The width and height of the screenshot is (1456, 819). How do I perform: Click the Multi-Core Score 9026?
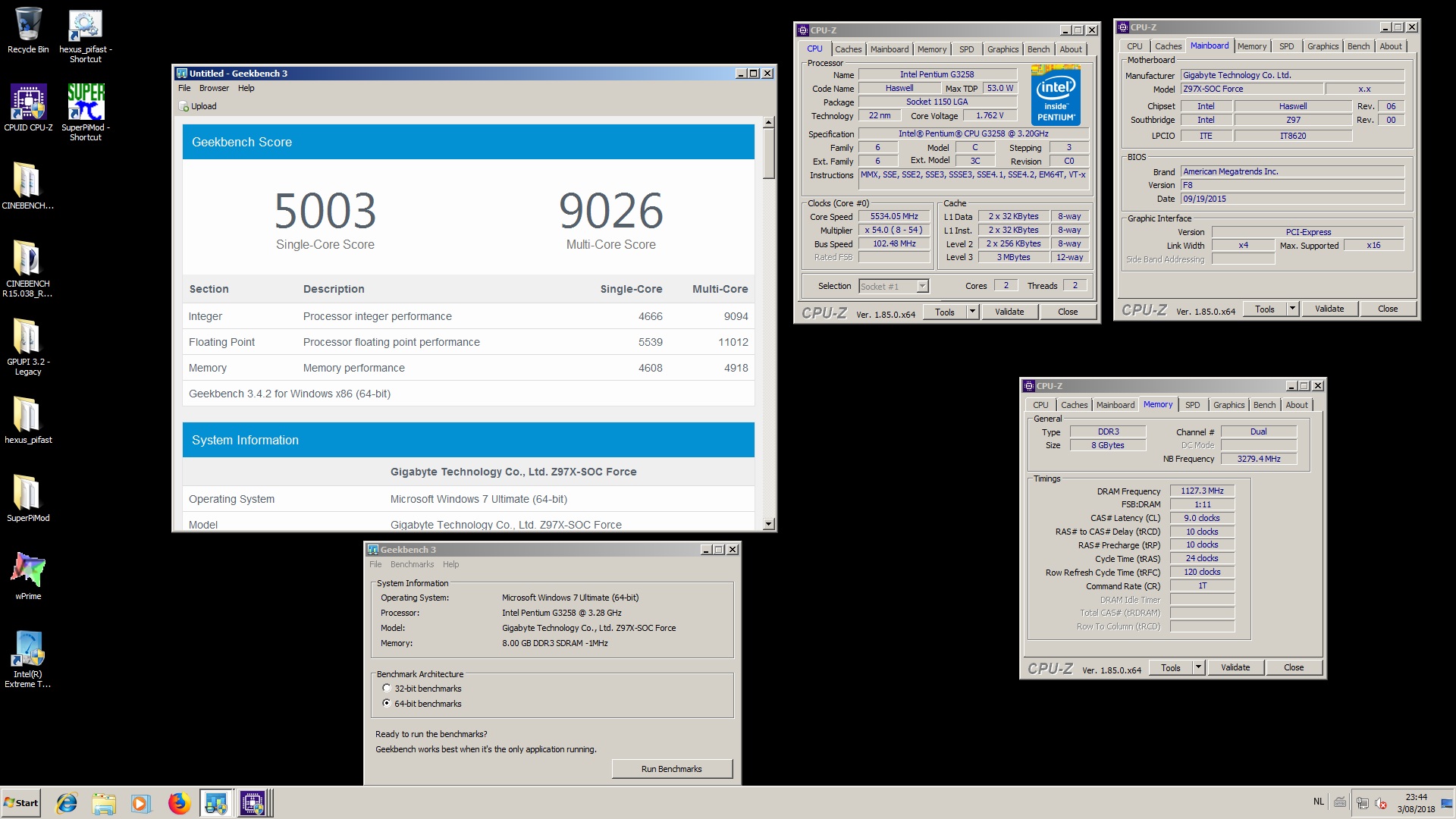point(610,211)
